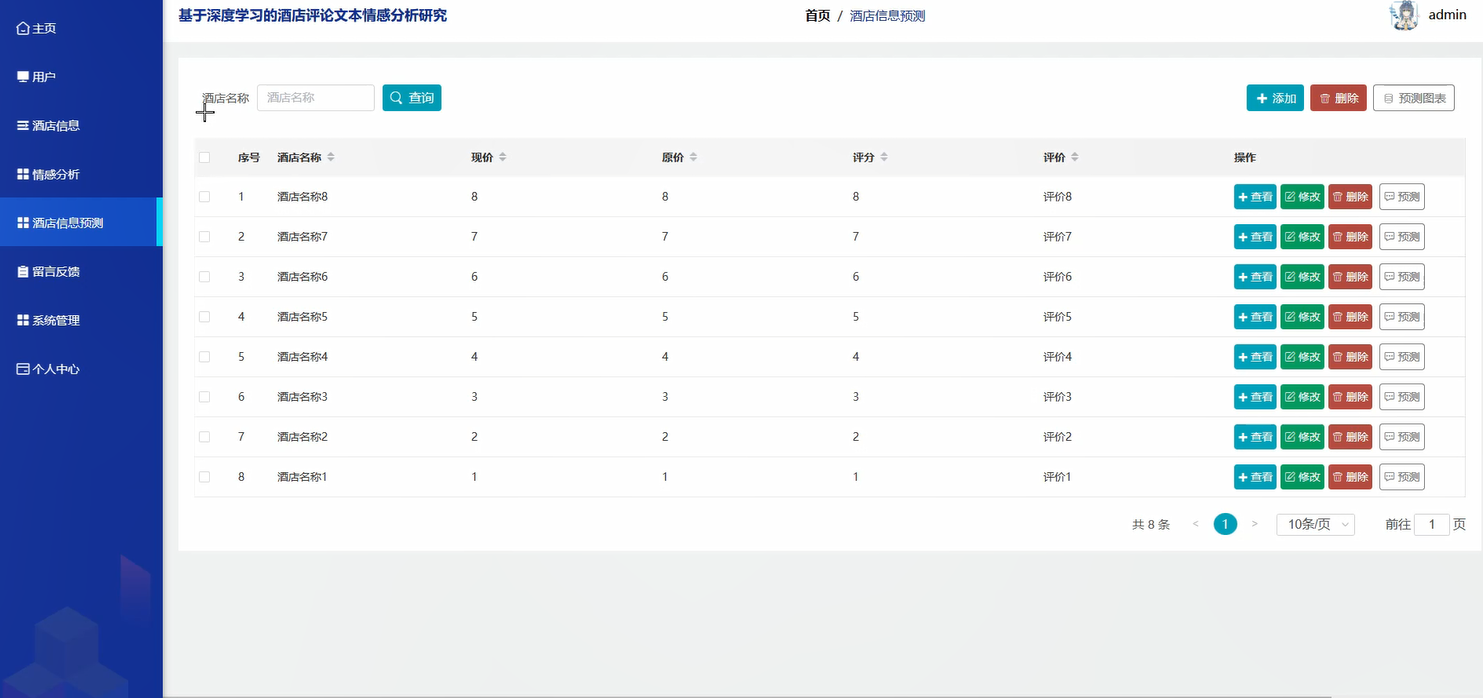Viewport: 1483px width, 698px height.
Task: Check the checkbox for 酒店名称3 row
Action: click(x=205, y=397)
